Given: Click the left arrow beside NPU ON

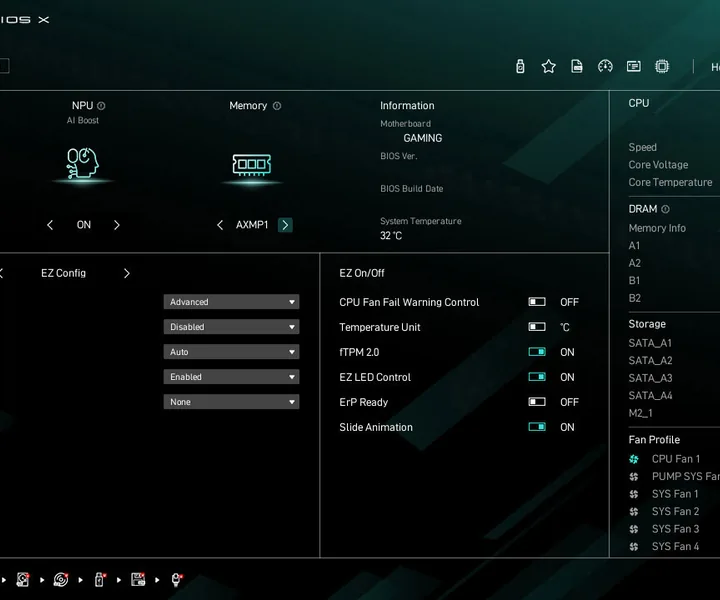Looking at the screenshot, I should (50, 225).
